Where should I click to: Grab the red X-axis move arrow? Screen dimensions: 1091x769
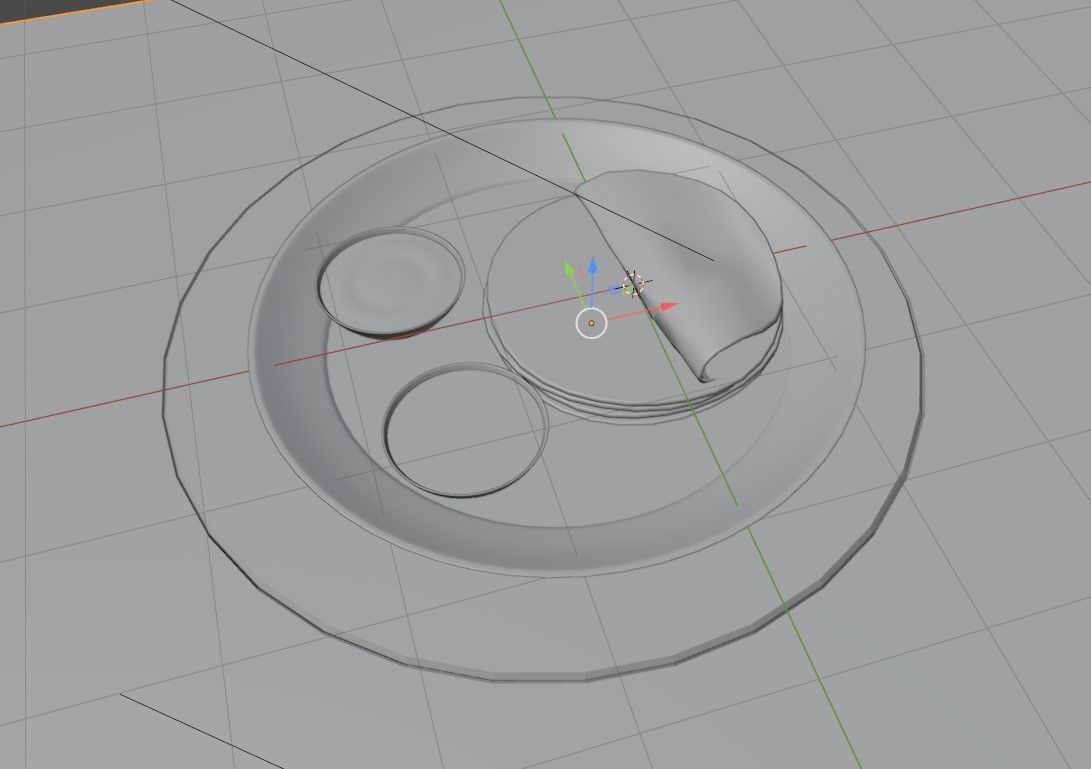(x=668, y=306)
